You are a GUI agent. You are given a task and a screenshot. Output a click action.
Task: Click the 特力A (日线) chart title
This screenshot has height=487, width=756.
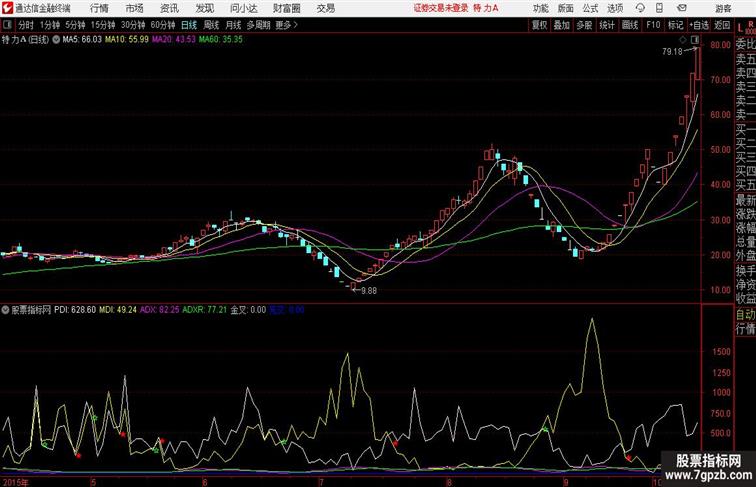[25, 40]
